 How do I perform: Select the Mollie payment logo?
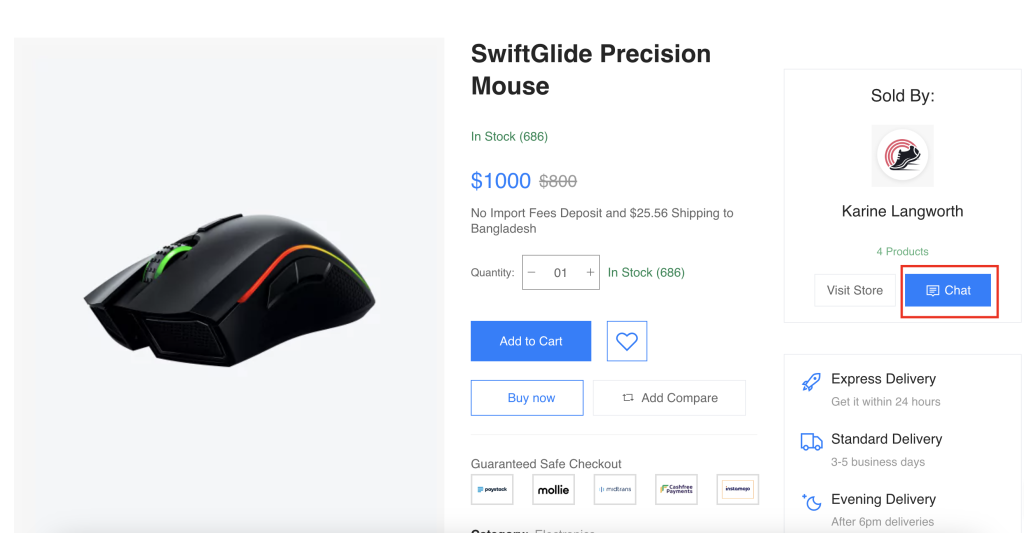pyautogui.click(x=553, y=489)
